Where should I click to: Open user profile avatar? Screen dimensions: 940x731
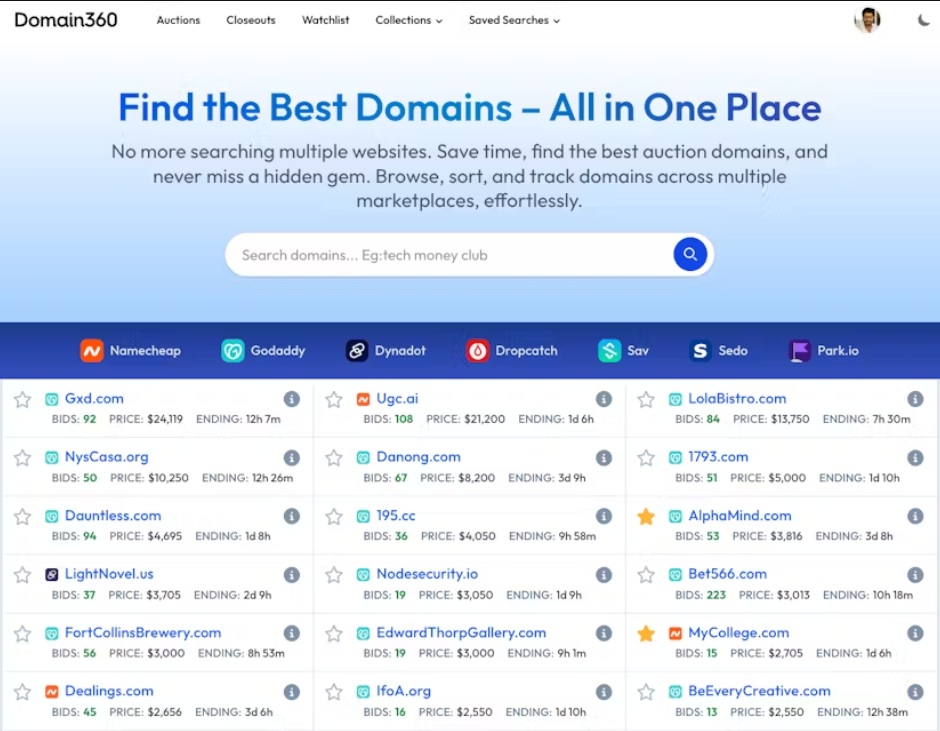pos(867,20)
